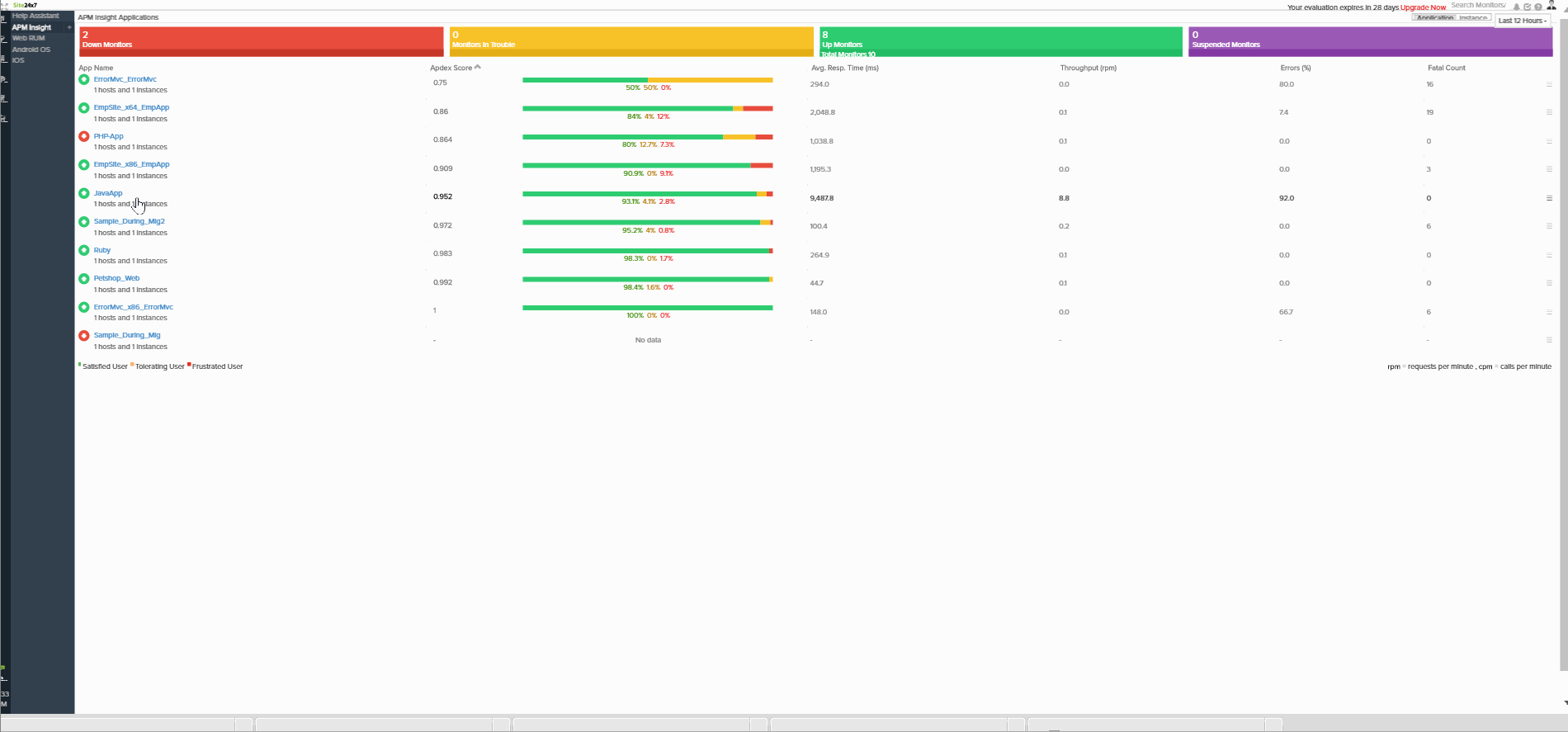Click the help question mark icon

pyautogui.click(x=1538, y=7)
